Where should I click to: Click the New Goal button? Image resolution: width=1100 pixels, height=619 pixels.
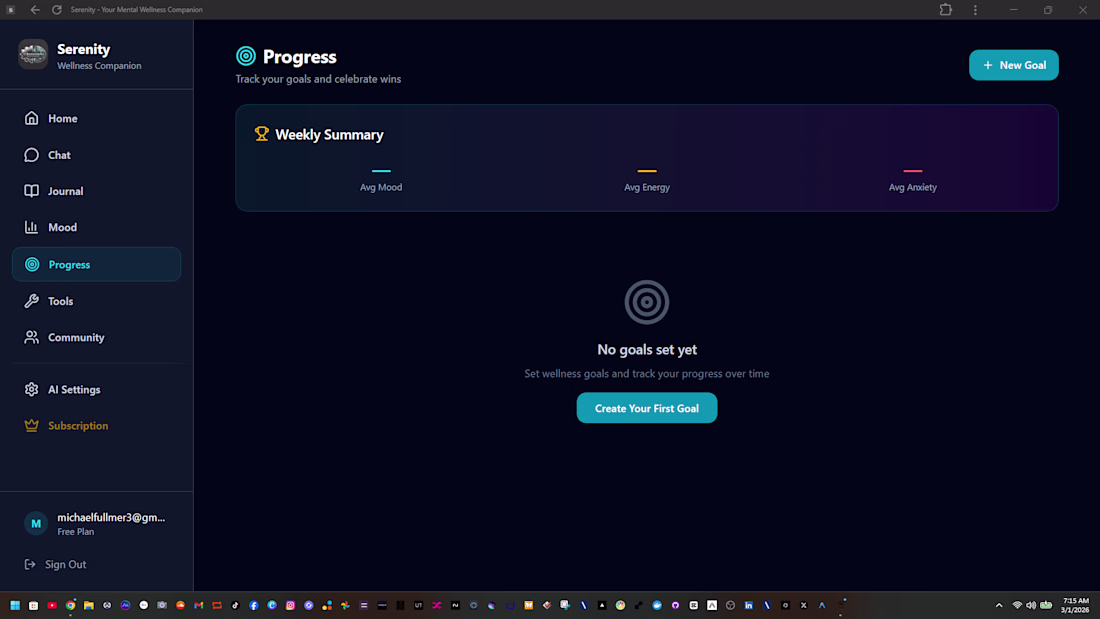(1014, 65)
